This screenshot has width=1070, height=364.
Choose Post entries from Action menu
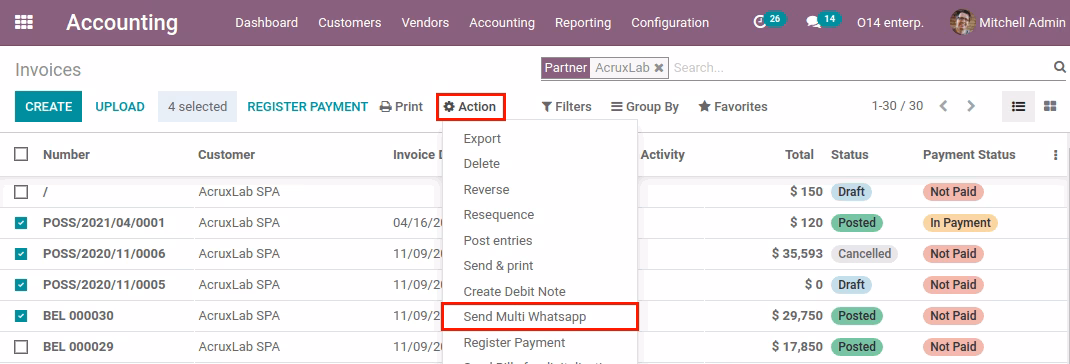(540, 240)
